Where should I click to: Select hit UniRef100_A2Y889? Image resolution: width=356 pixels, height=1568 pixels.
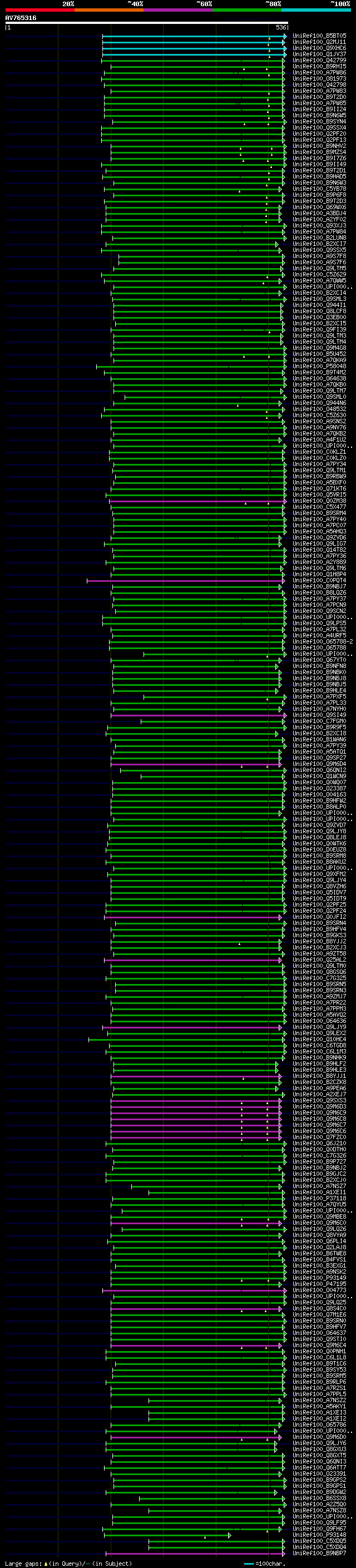[319, 562]
